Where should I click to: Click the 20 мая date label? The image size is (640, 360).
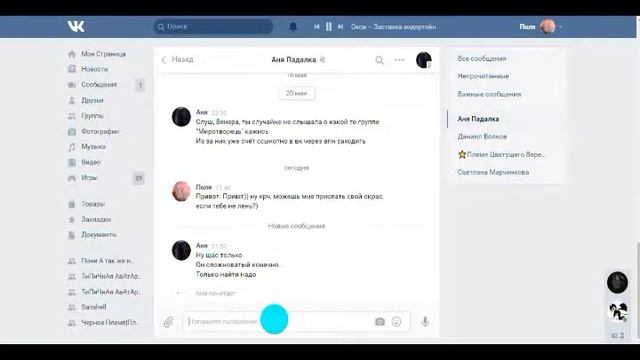[x=297, y=93]
